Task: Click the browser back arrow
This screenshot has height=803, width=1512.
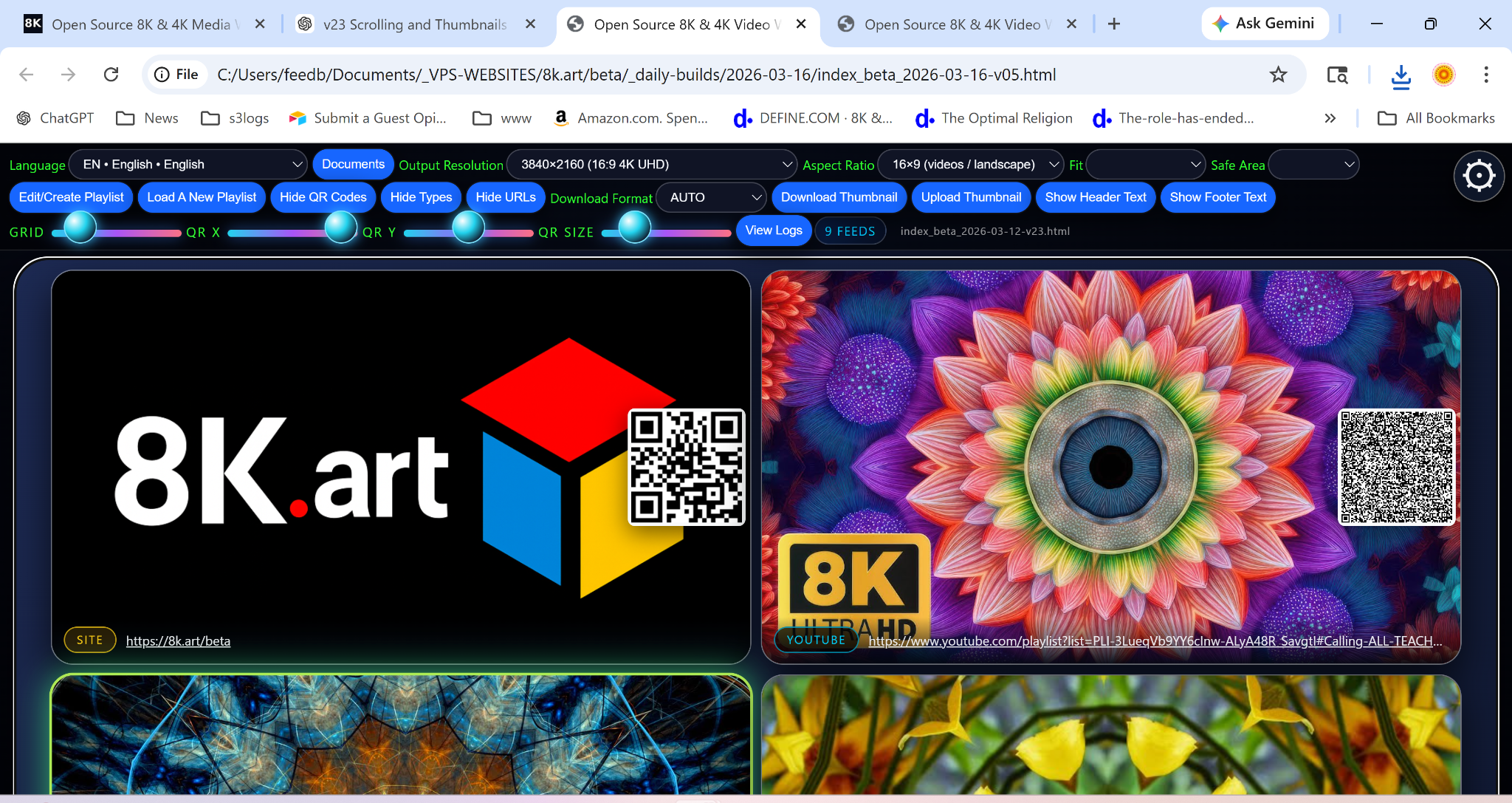Action: pyautogui.click(x=27, y=75)
